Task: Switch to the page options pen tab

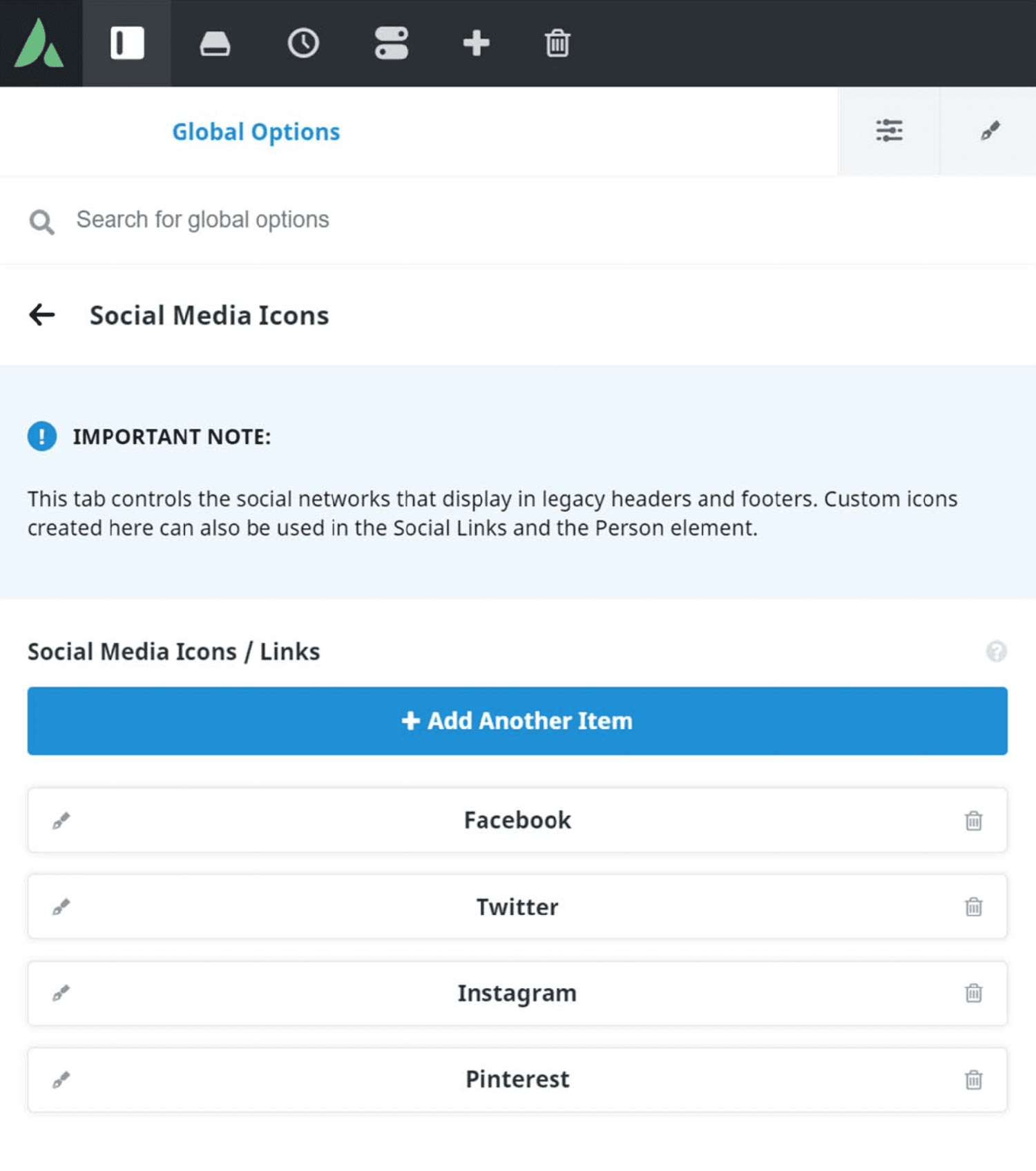Action: 990,130
